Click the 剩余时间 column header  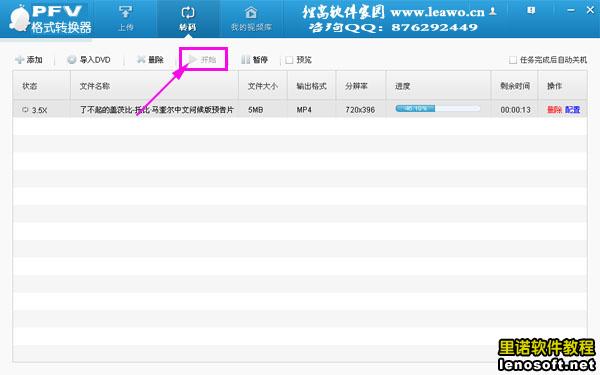coord(514,86)
